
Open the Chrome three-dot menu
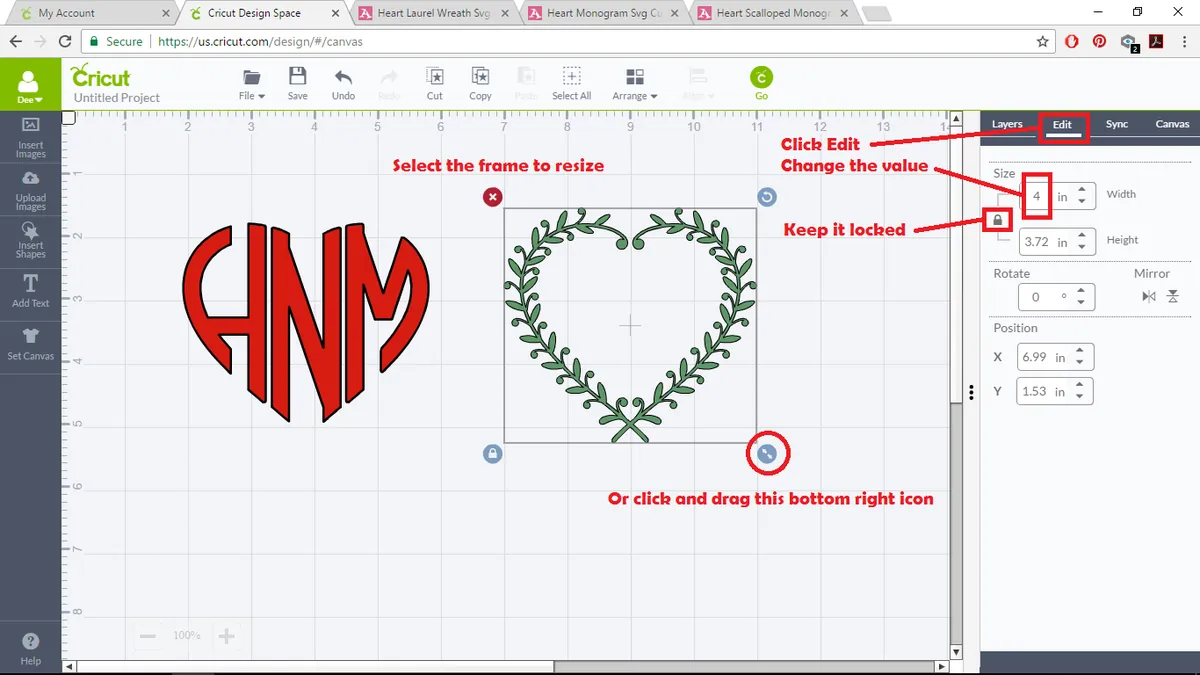(1184, 42)
